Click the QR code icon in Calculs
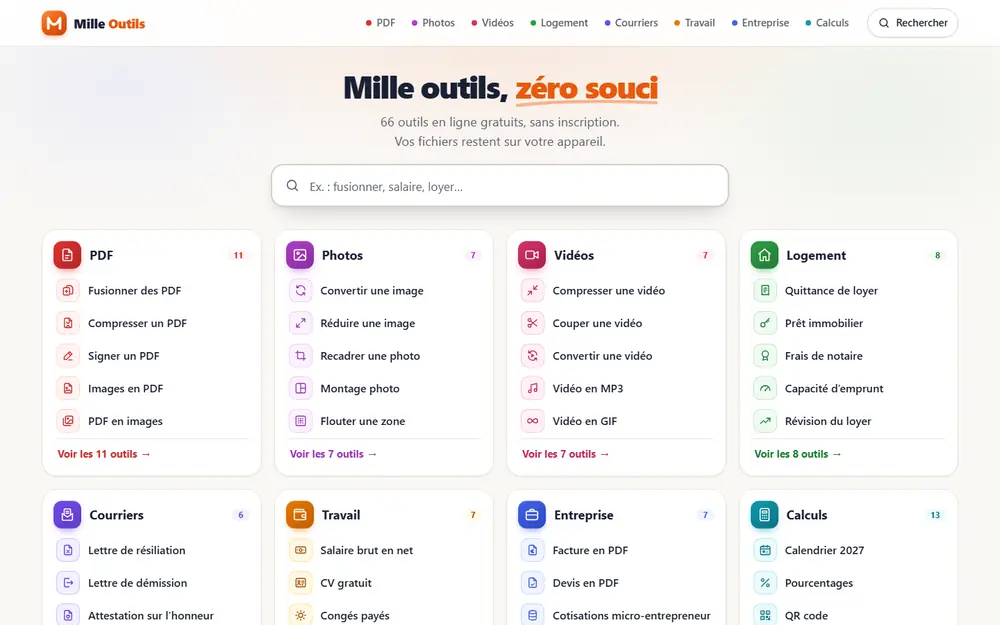1000x625 pixels. tap(765, 615)
